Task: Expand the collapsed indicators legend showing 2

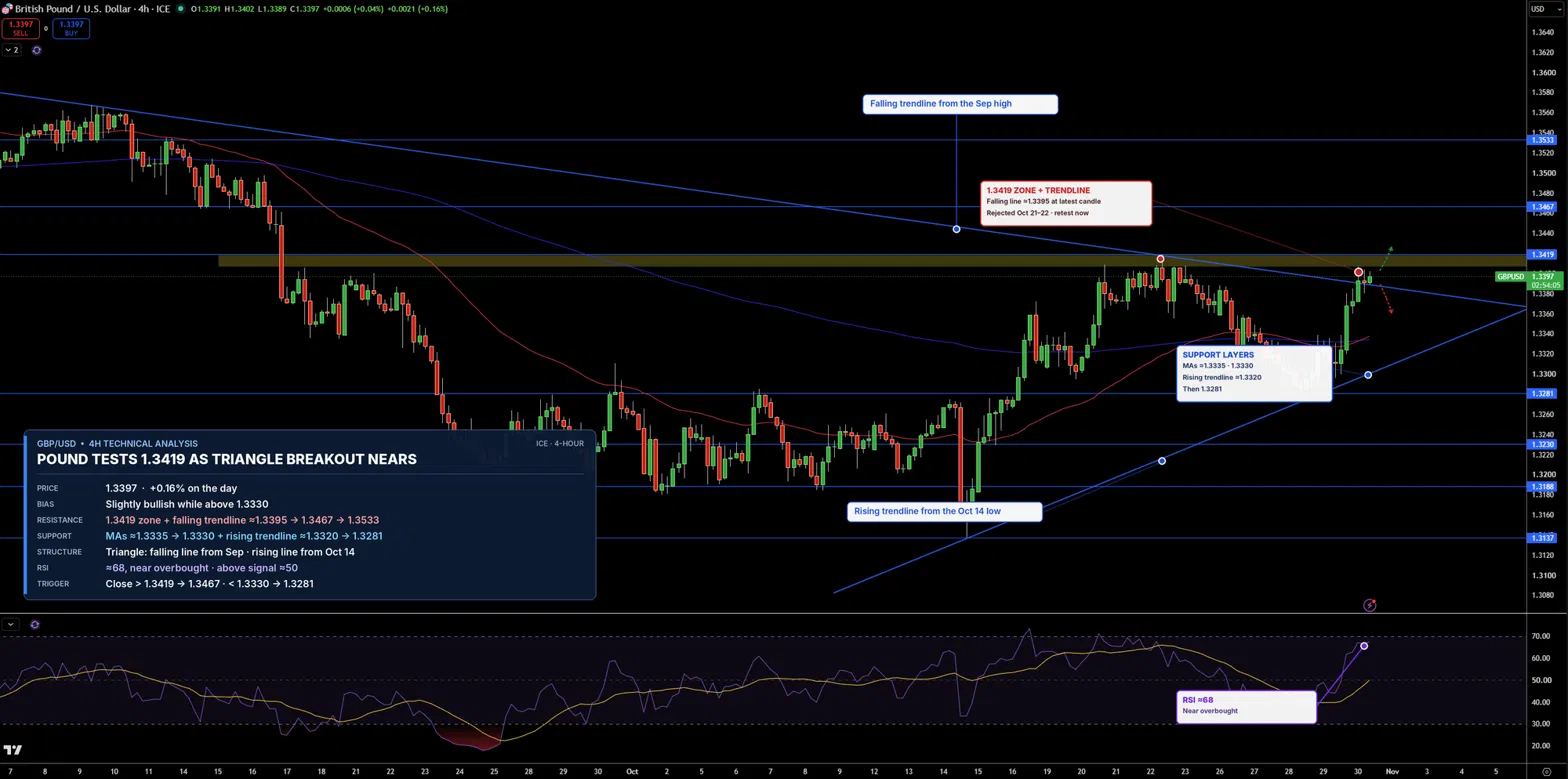Action: pyautogui.click(x=12, y=49)
